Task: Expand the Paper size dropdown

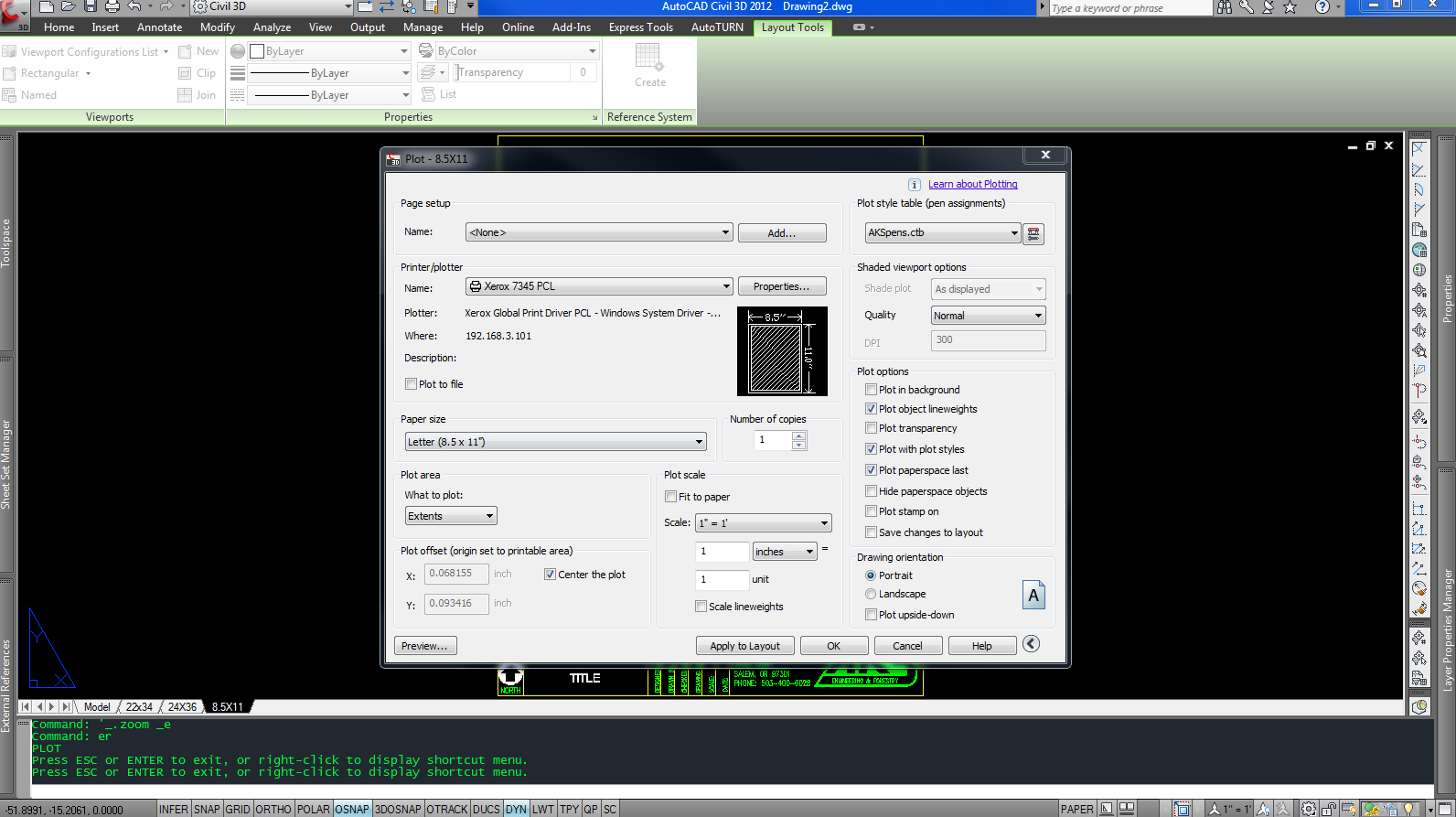Action: click(x=556, y=442)
